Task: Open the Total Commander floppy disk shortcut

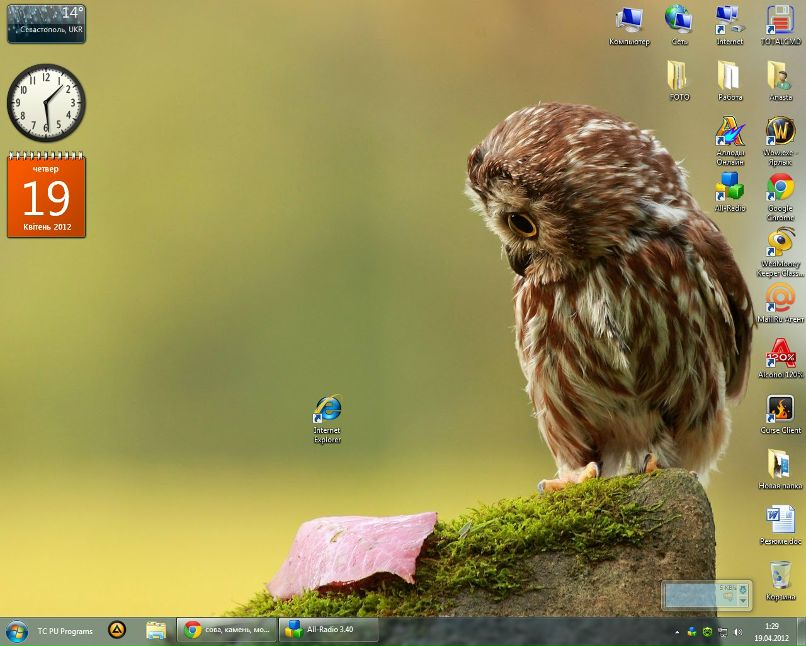Action: [x=780, y=21]
